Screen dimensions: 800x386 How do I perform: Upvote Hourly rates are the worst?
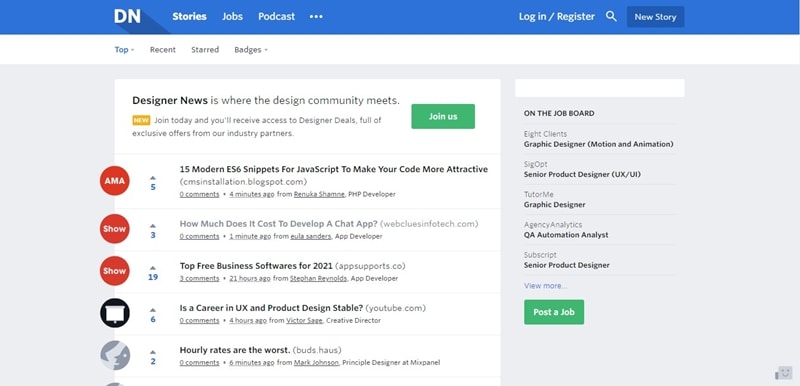pos(153,352)
